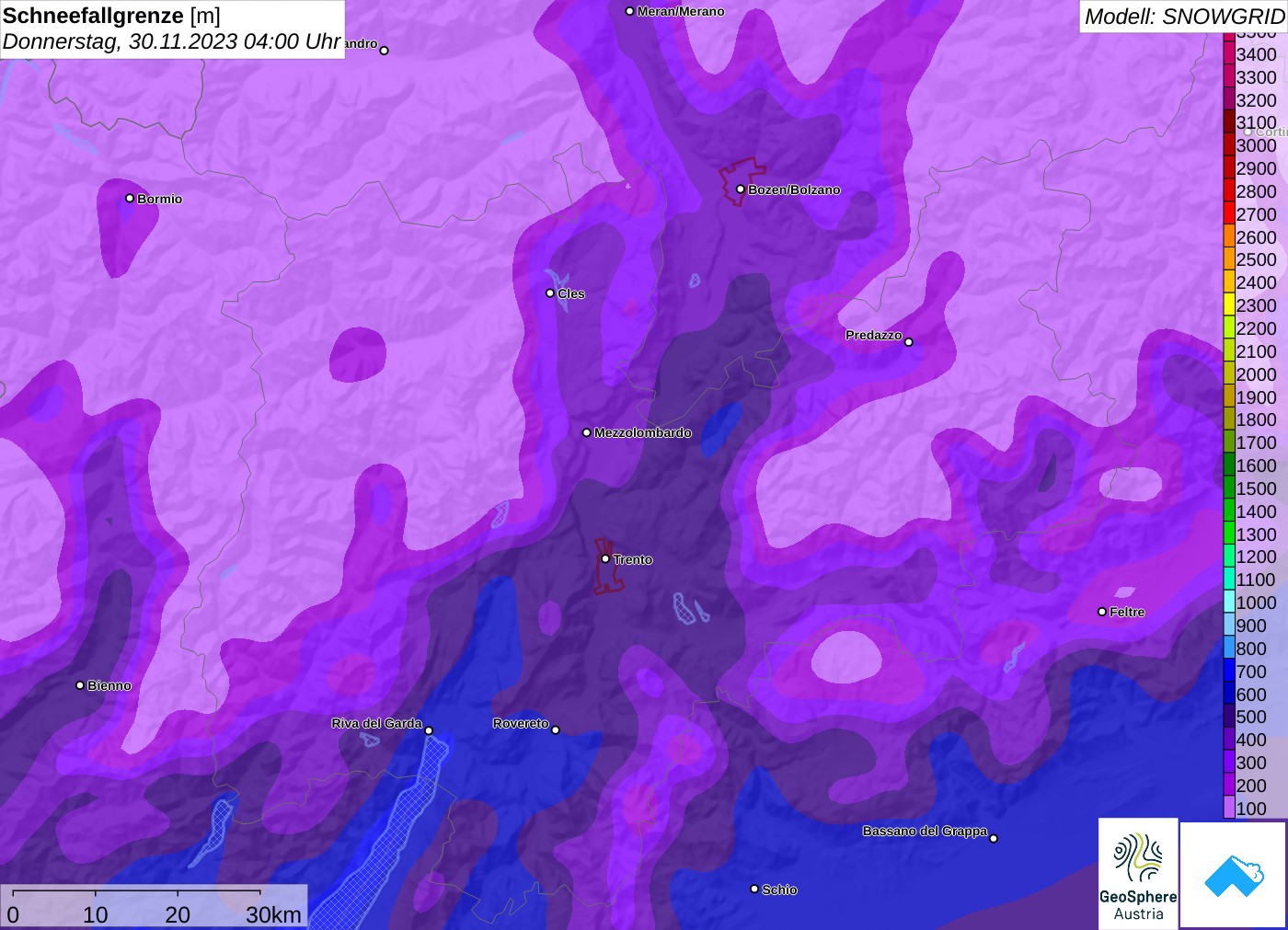The image size is (1288, 930).
Task: Click the 10 mark on the scale bar
Action: (96, 915)
